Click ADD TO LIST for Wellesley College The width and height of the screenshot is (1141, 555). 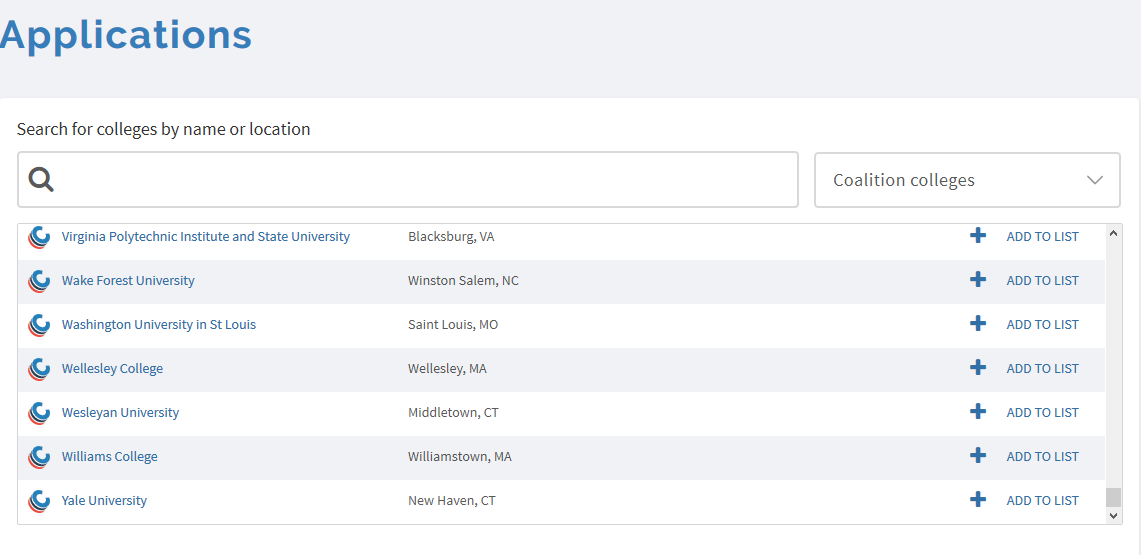[x=1043, y=369]
